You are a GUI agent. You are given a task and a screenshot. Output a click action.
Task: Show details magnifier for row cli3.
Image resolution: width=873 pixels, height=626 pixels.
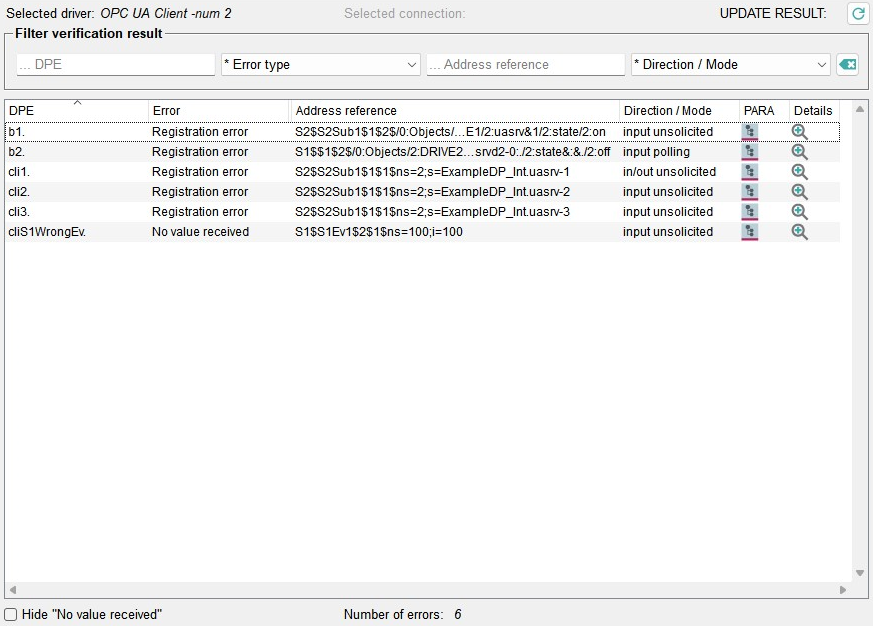799,212
